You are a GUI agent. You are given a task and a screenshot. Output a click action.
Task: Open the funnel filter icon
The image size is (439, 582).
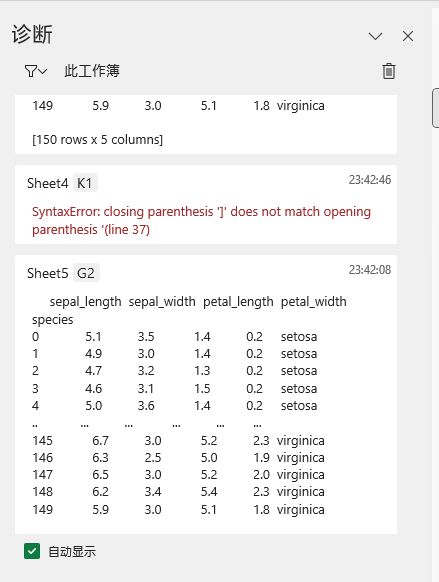click(x=31, y=71)
